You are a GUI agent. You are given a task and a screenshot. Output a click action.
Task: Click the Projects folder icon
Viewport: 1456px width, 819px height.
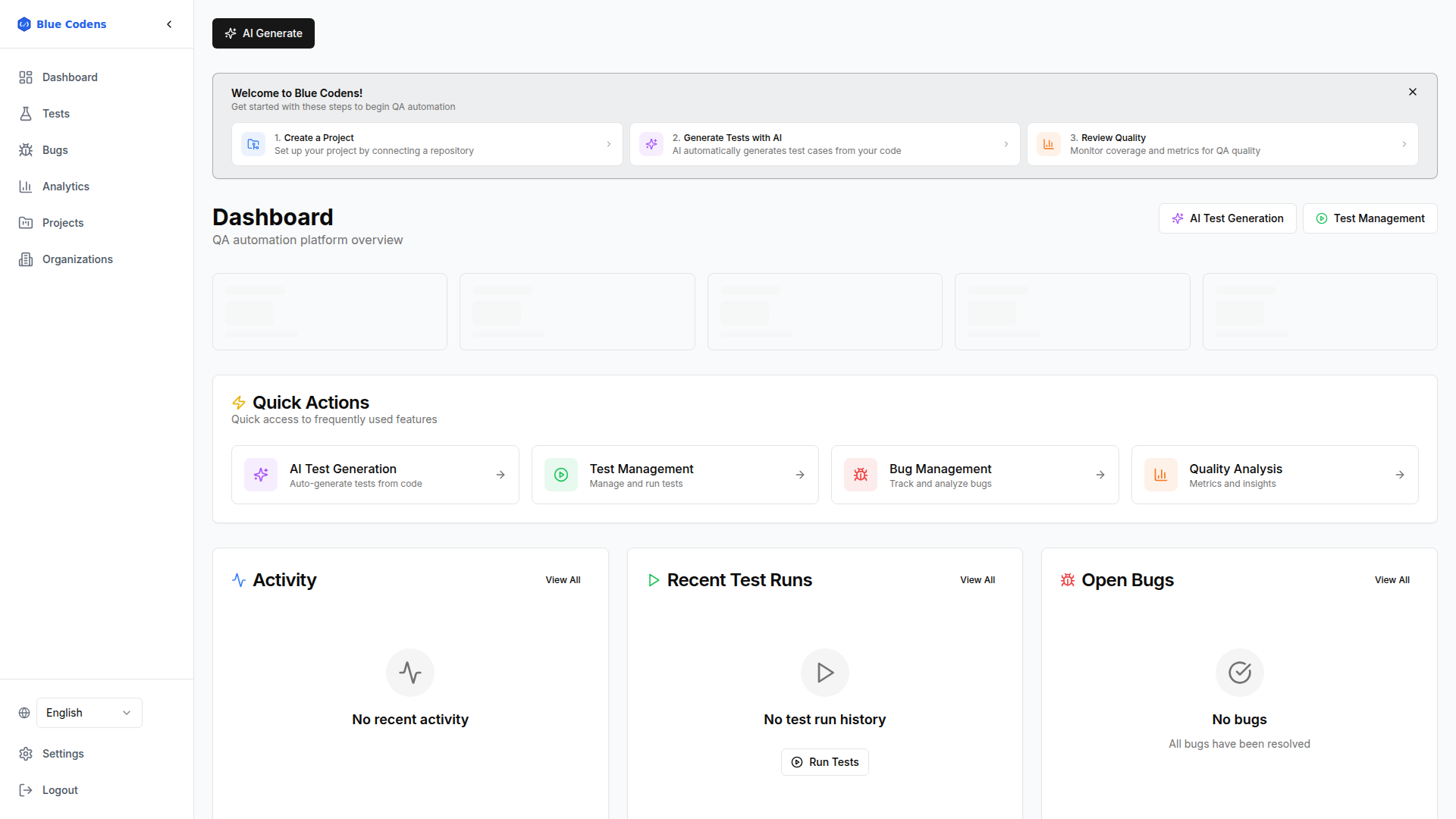click(26, 223)
